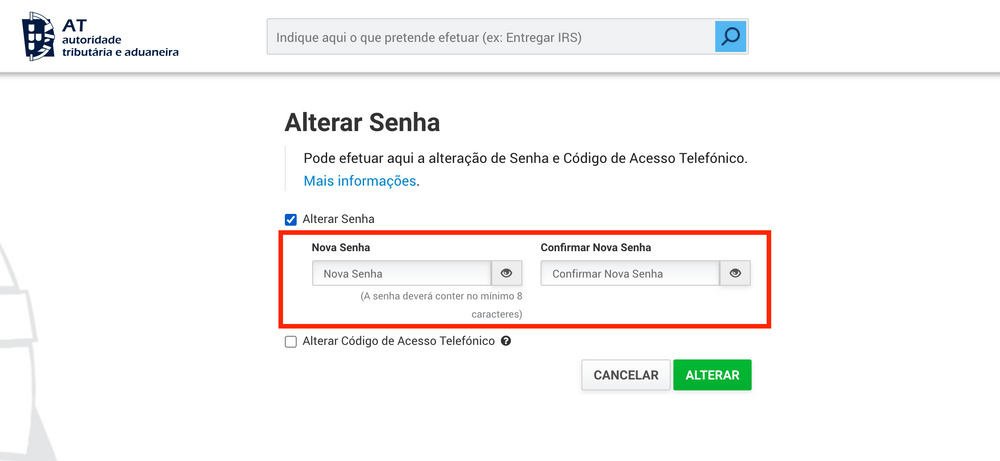Click the bold 'Confirmar Nova Senha' label
Viewport: 1000px width, 461px height.
(596, 247)
